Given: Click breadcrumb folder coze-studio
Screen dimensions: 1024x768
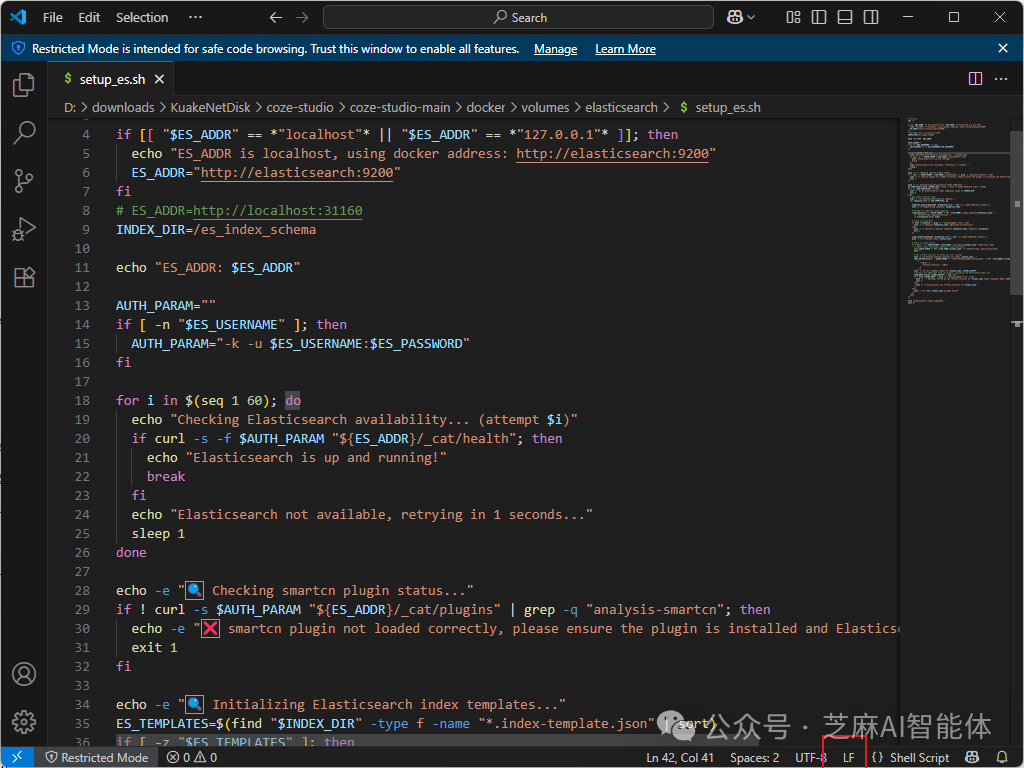Looking at the screenshot, I should 300,107.
